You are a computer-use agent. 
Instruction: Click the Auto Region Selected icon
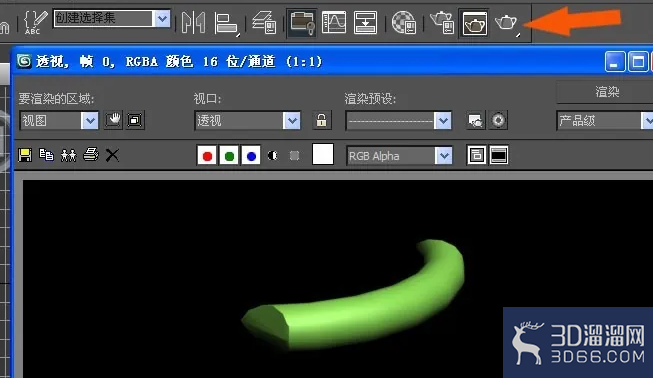pos(135,120)
